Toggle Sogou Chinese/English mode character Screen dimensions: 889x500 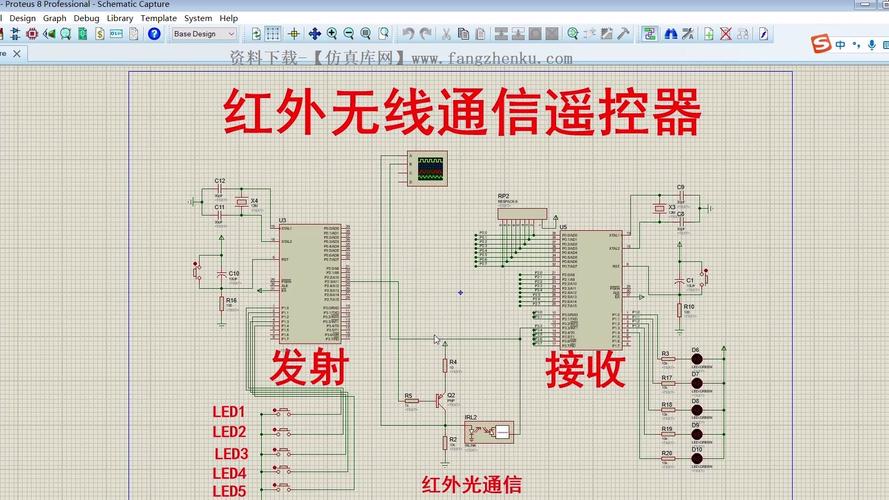840,44
